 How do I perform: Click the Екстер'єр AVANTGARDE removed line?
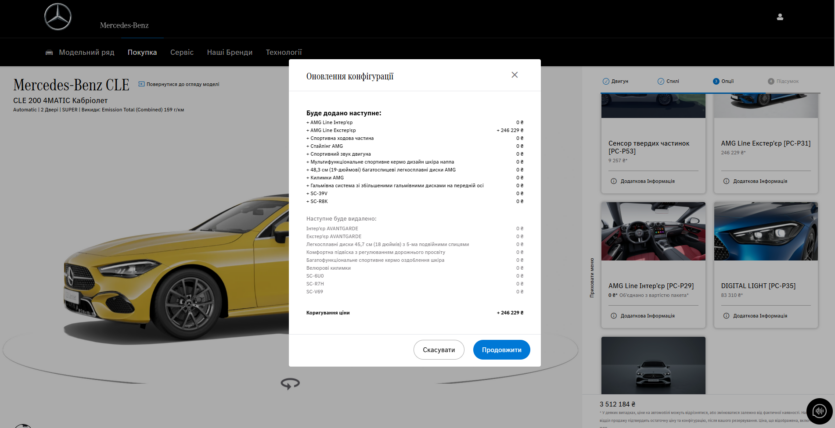415,236
